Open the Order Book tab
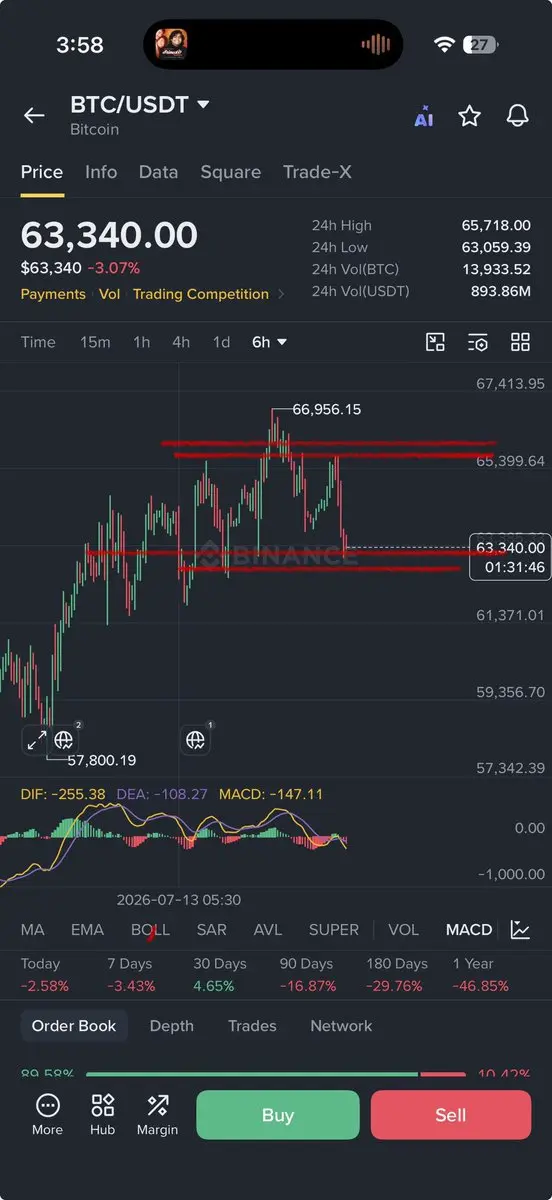Screen dimensions: 552x1200 (x=74, y=1025)
